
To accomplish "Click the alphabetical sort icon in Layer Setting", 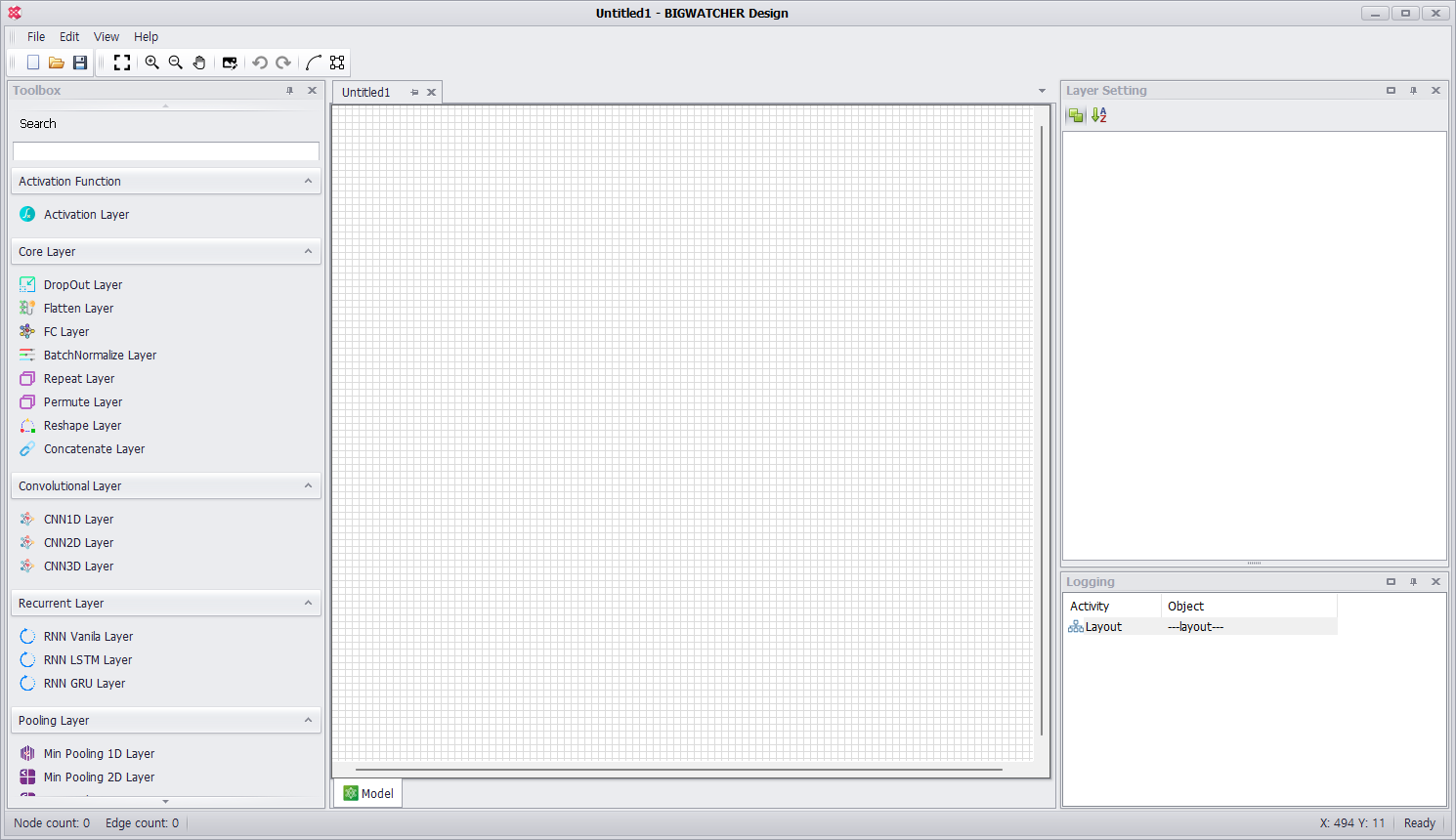I will 1099,115.
